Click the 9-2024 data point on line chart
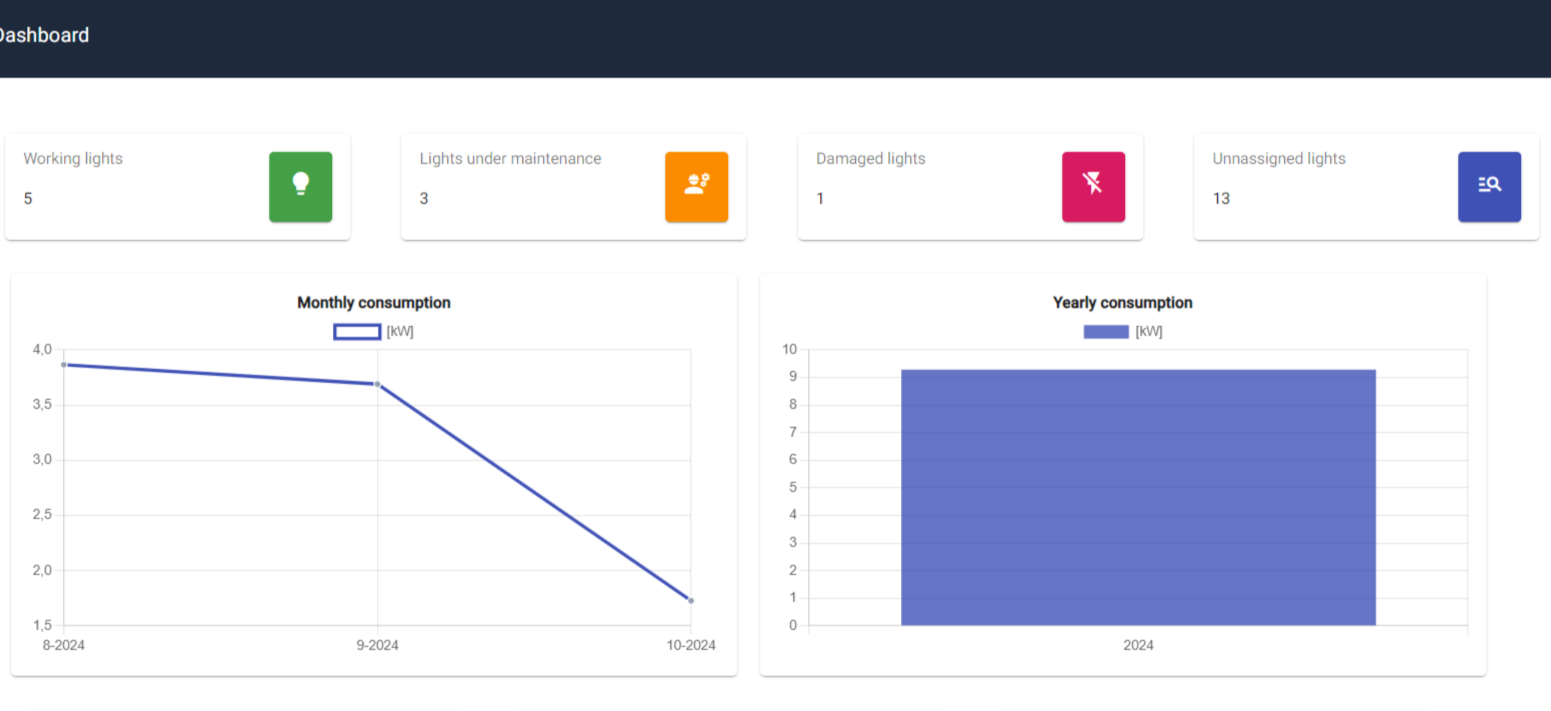1551x711 pixels. 377,384
